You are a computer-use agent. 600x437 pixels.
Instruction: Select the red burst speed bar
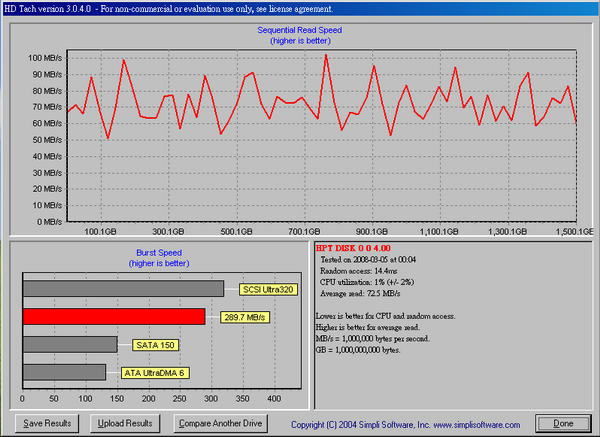pos(113,317)
